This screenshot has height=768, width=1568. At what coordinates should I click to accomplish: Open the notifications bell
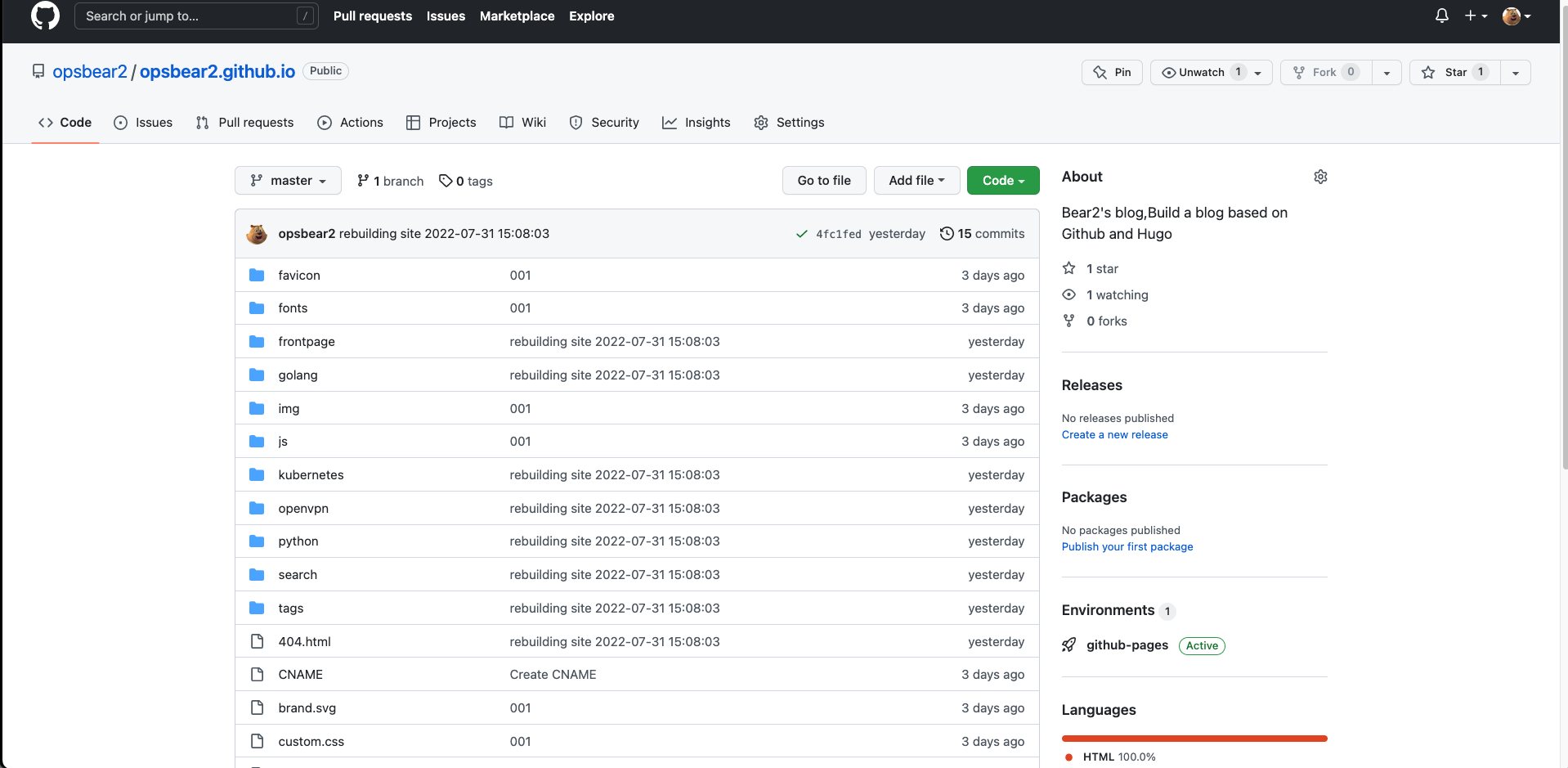coord(1442,16)
